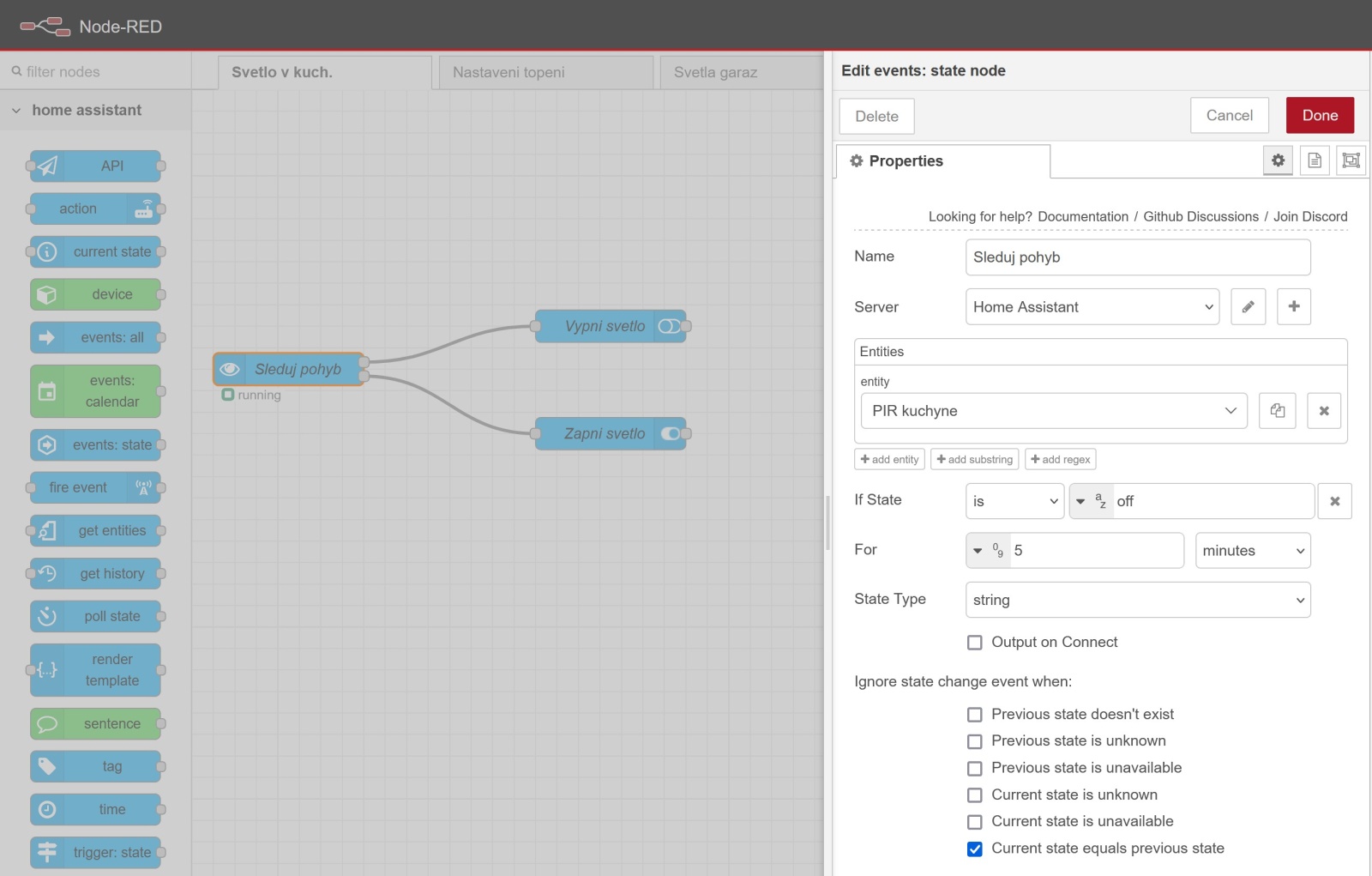Click the Done button

tap(1319, 116)
